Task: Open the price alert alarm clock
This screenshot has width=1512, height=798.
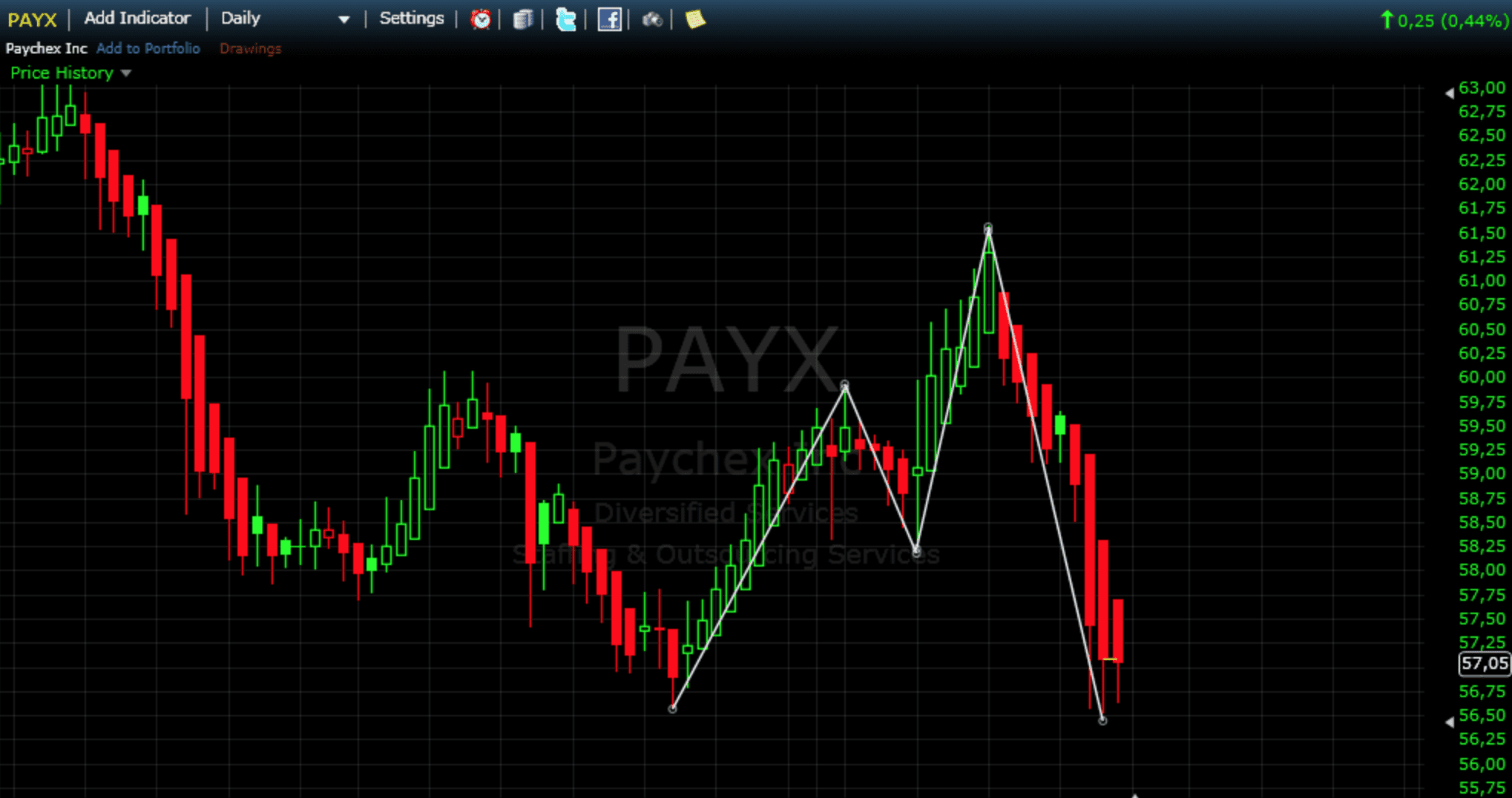Action: point(481,19)
